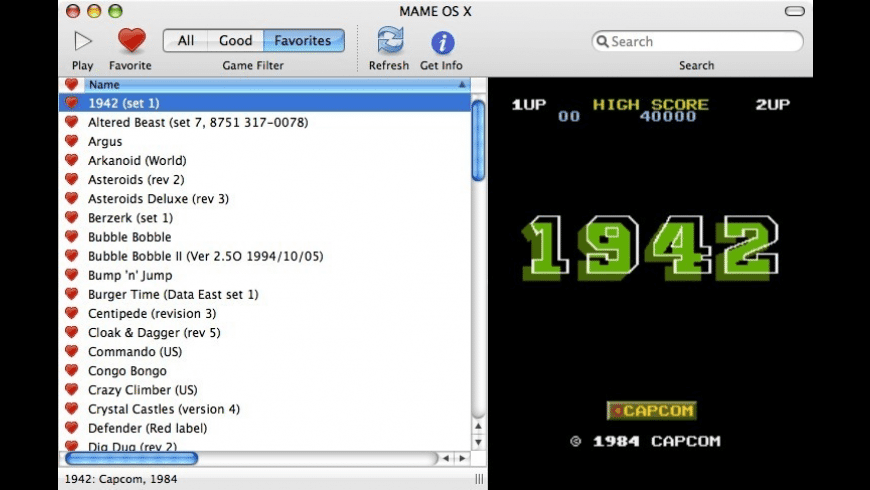Click the Refresh arrows icon
Image resolution: width=870 pixels, height=490 pixels.
(390, 41)
